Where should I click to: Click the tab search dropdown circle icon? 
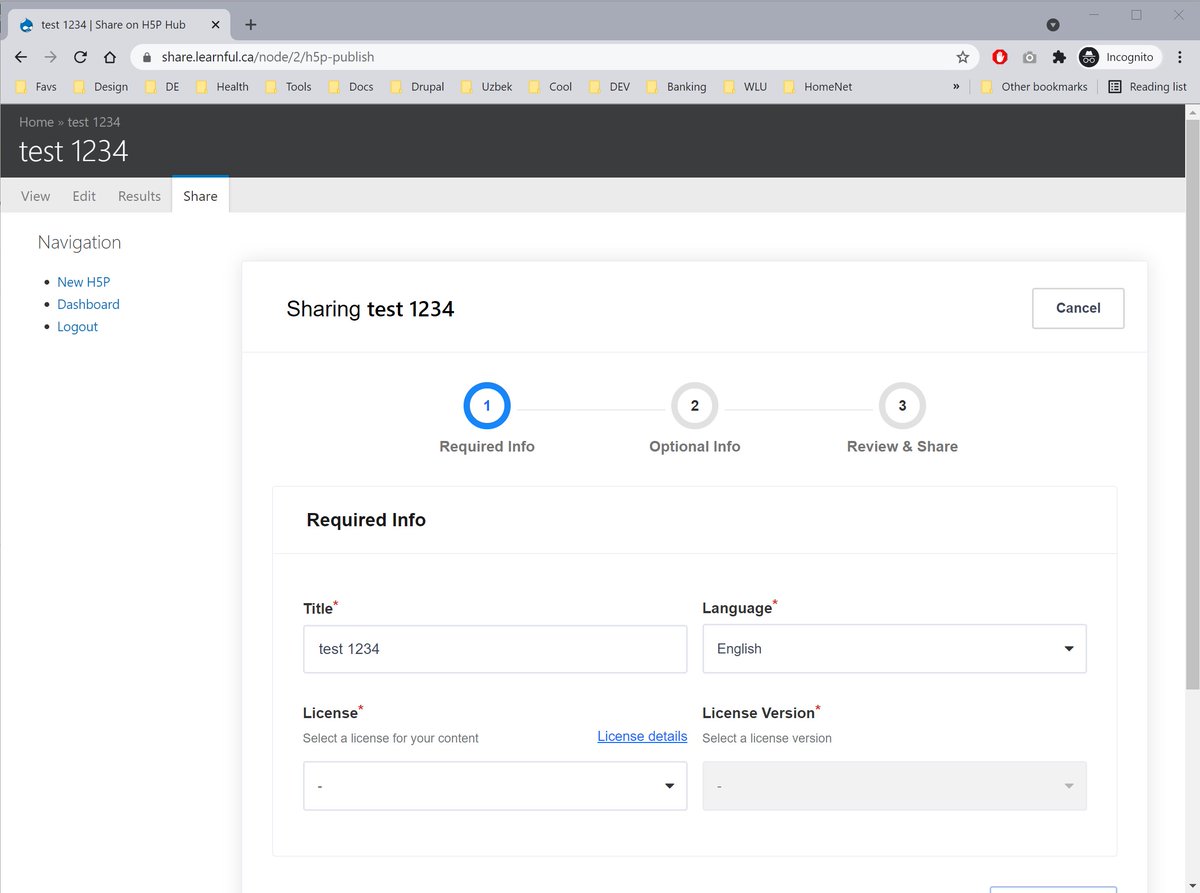(x=1053, y=24)
